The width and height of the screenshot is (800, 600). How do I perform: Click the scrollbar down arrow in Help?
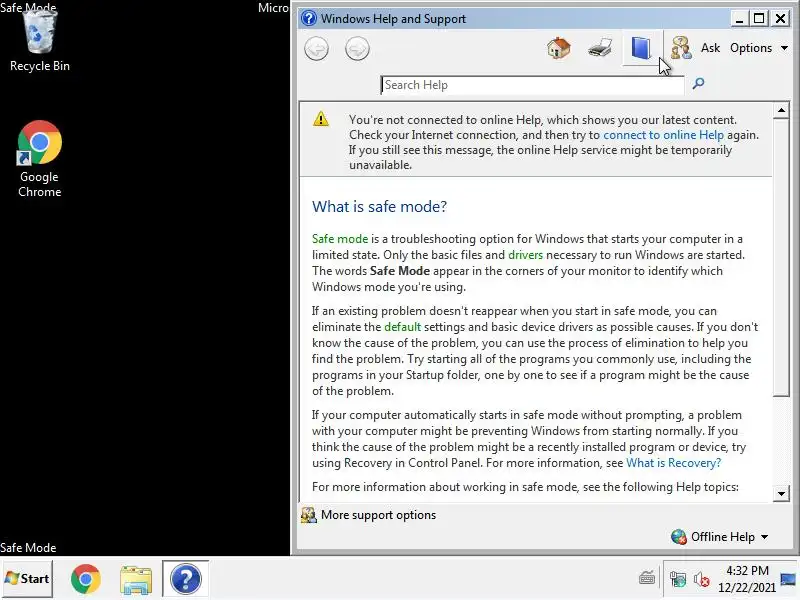coord(781,493)
